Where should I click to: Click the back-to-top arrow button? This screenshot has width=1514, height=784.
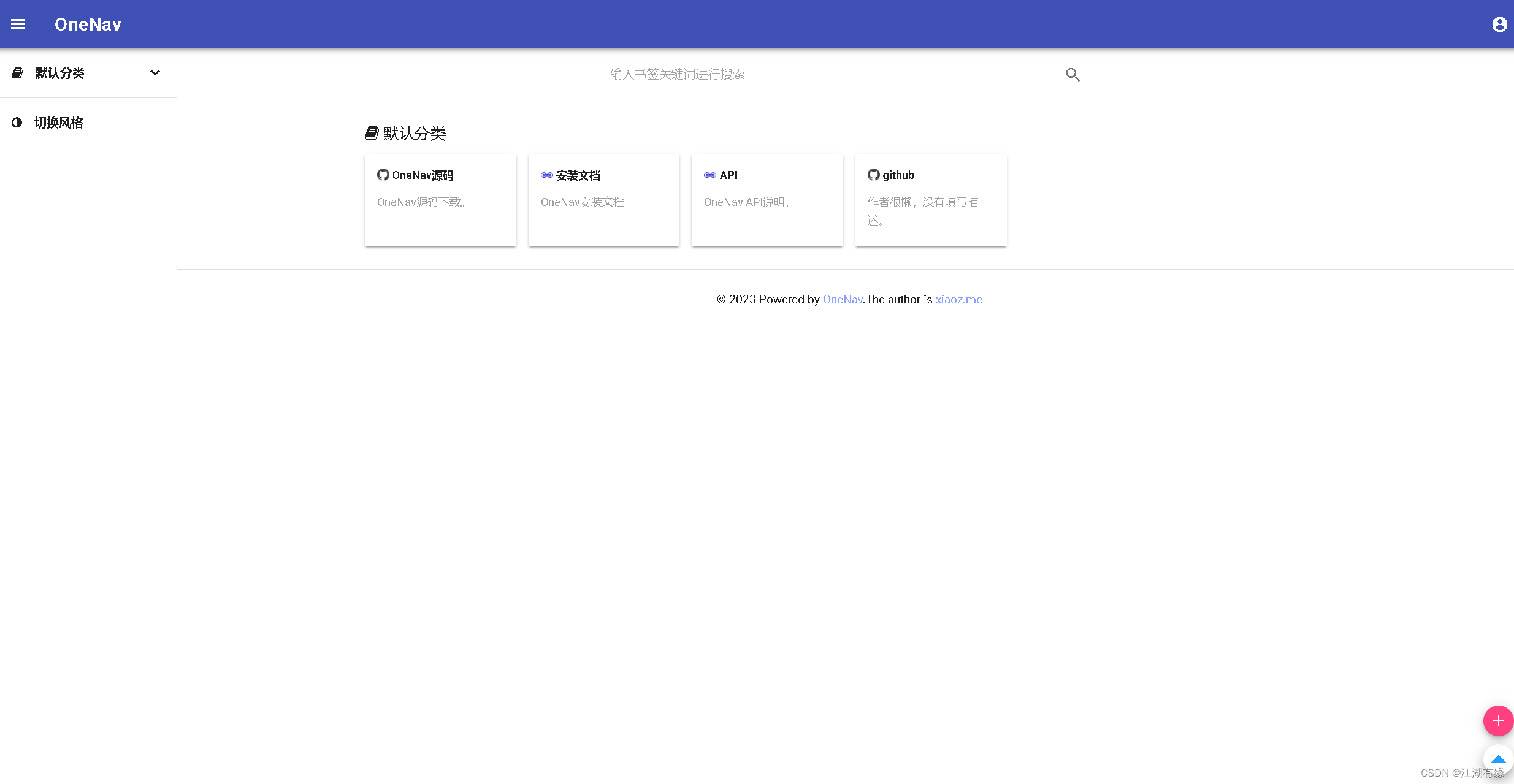pyautogui.click(x=1498, y=759)
